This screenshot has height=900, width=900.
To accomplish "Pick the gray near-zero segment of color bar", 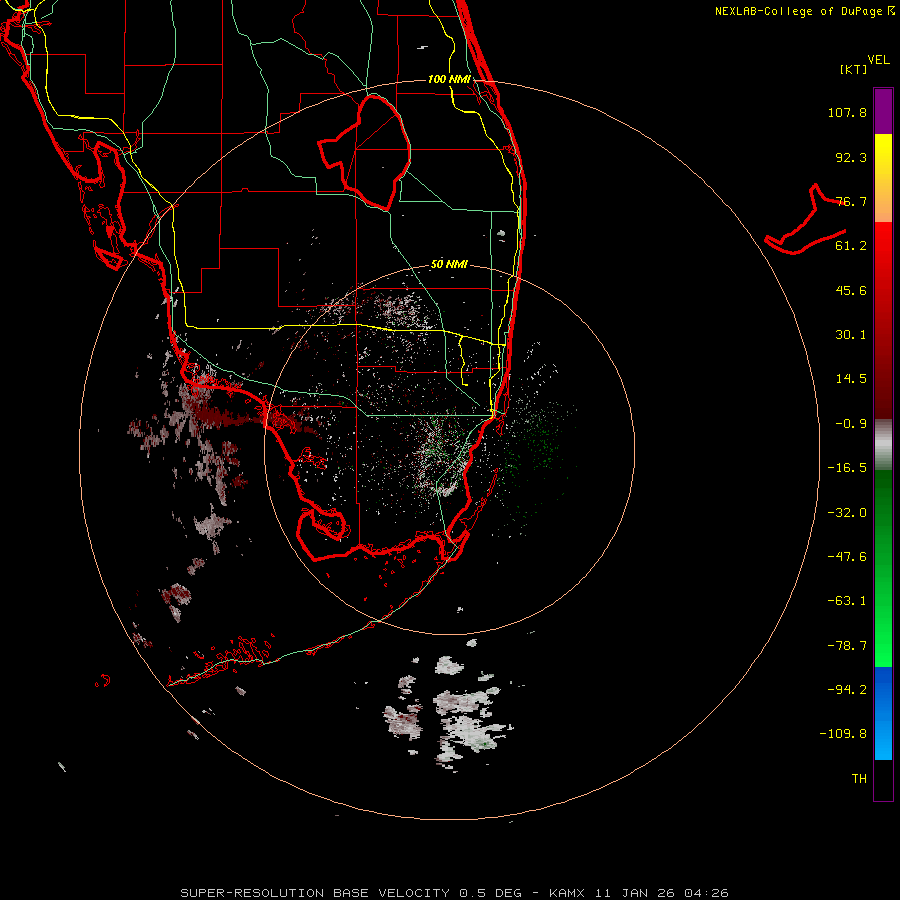I will click(x=883, y=445).
